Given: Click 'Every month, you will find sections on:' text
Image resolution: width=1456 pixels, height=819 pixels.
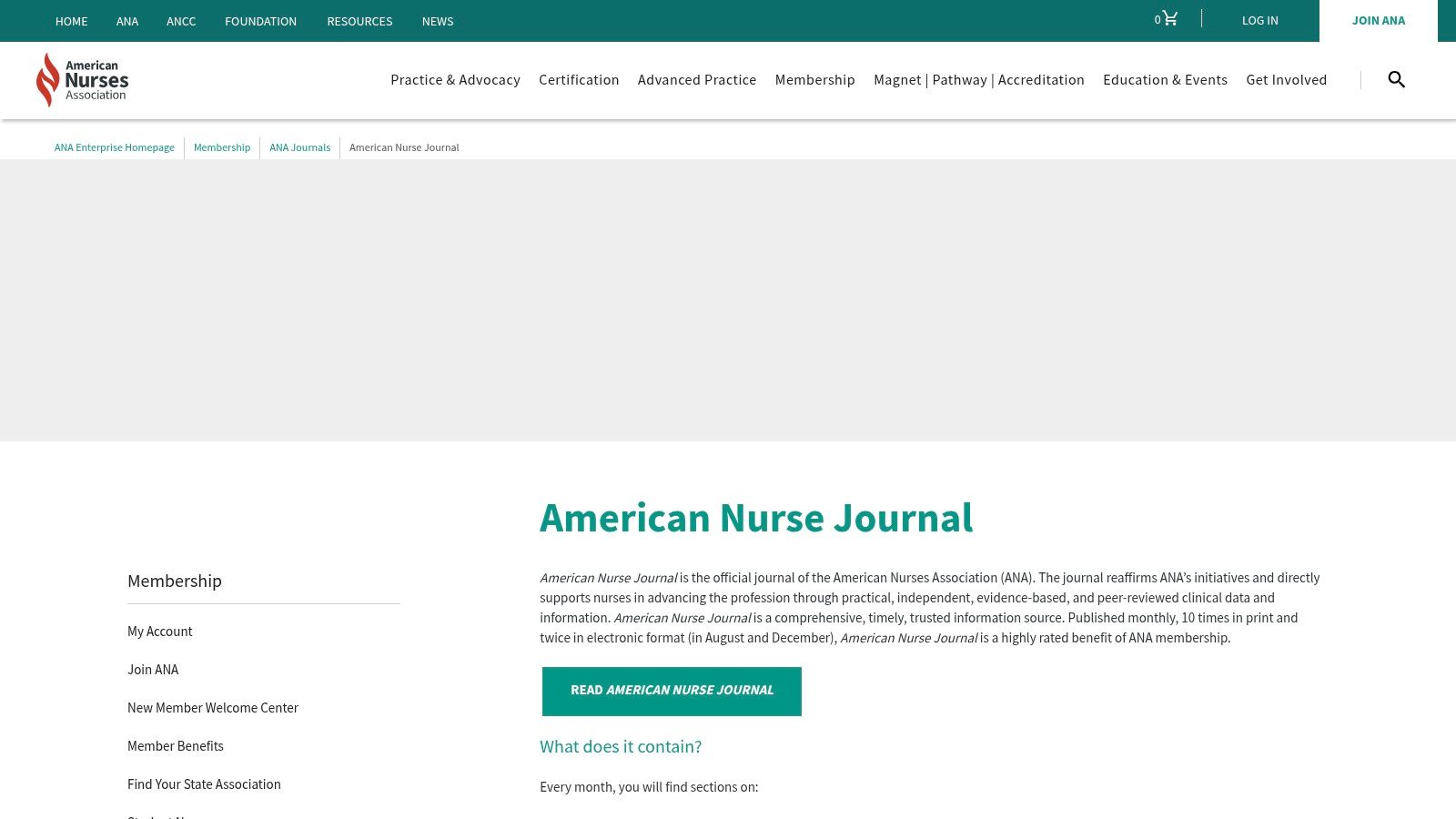Looking at the screenshot, I should tap(649, 787).
